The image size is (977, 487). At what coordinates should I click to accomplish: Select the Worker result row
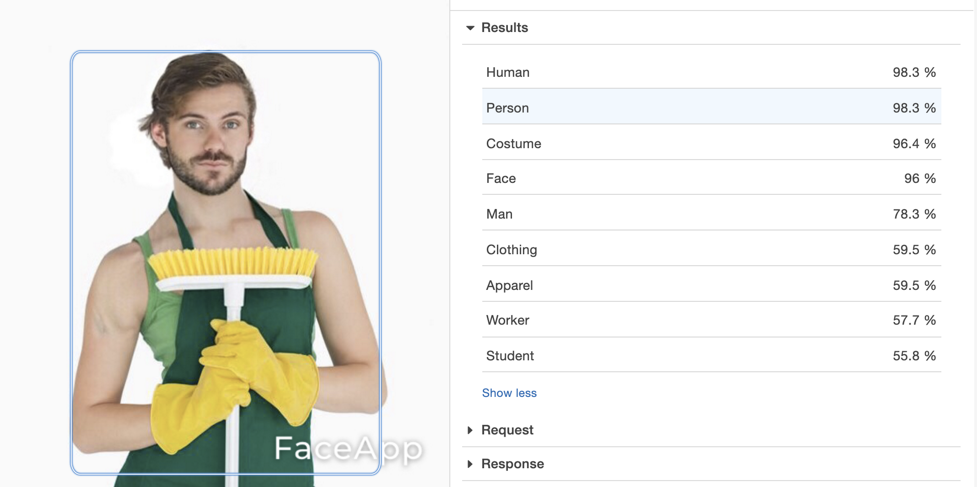pos(711,320)
